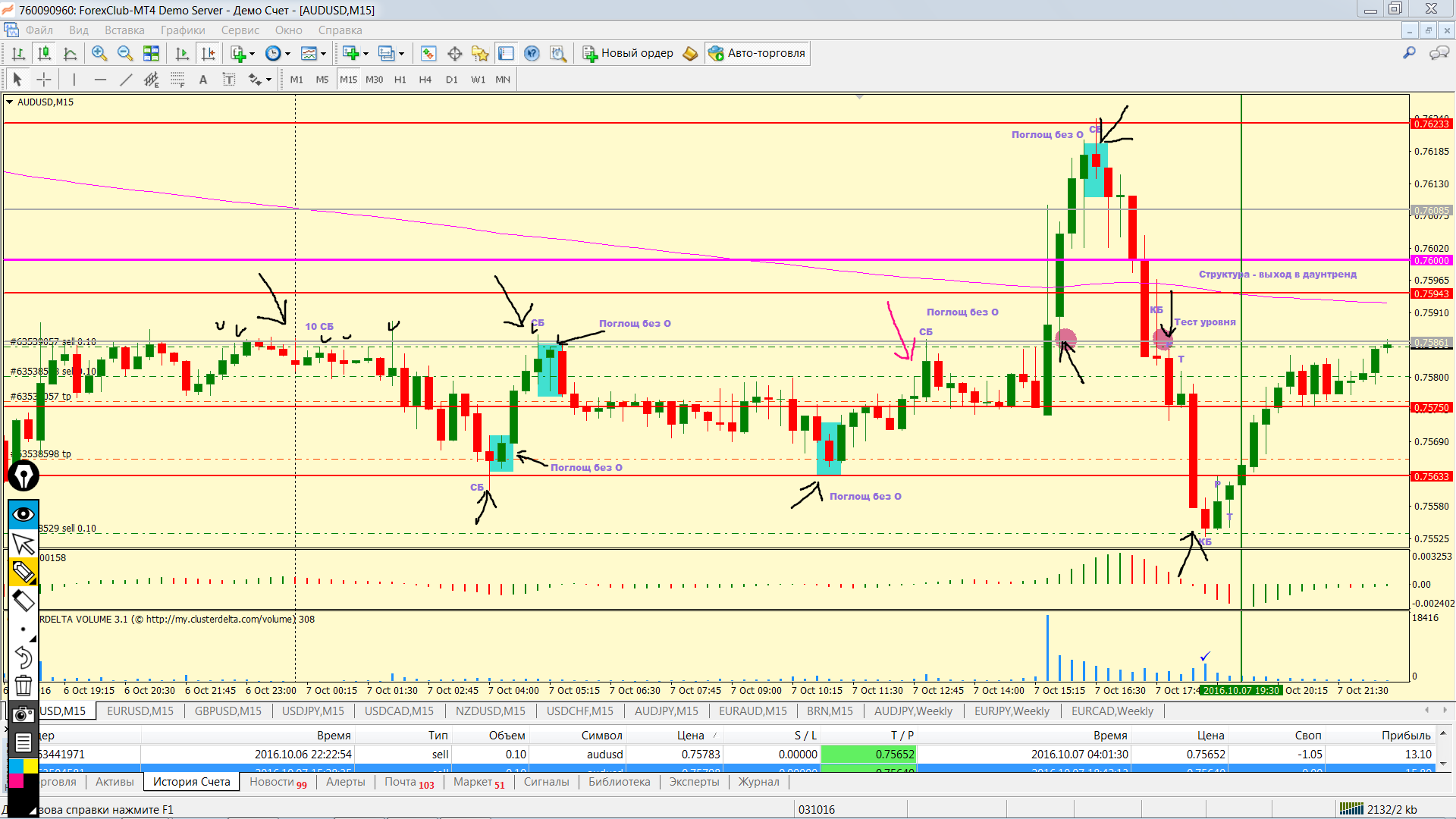Open the Графики menu
Image resolution: width=1456 pixels, height=819 pixels.
tap(183, 30)
